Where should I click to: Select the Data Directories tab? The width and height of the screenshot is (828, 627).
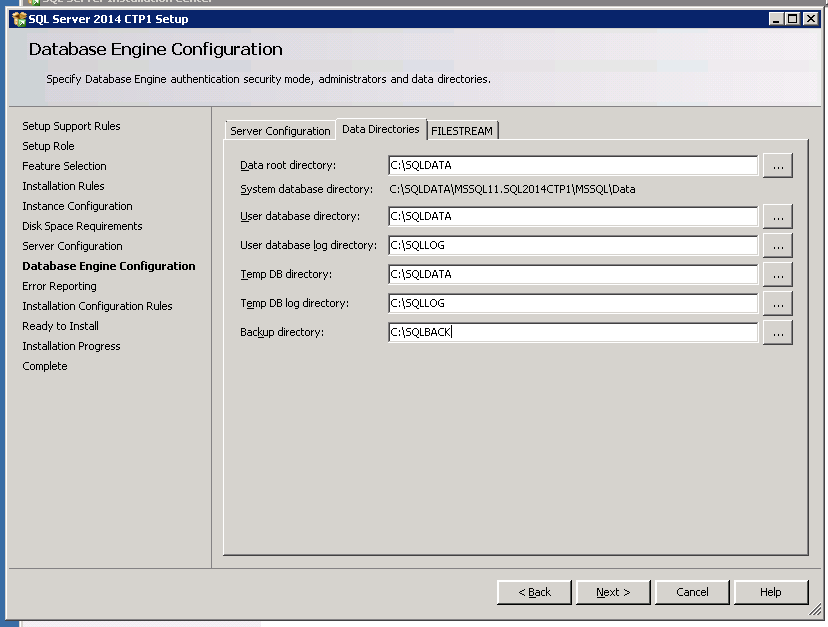380,129
